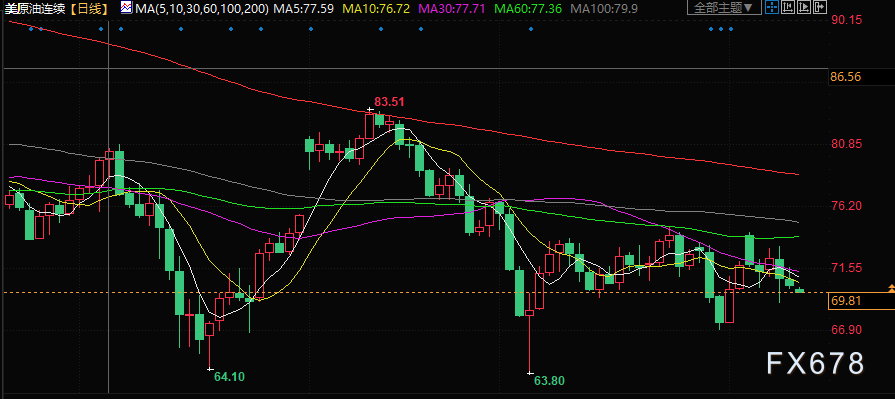Click the exit-arrow icon at top right
The height and width of the screenshot is (399, 895).
tap(820, 7)
